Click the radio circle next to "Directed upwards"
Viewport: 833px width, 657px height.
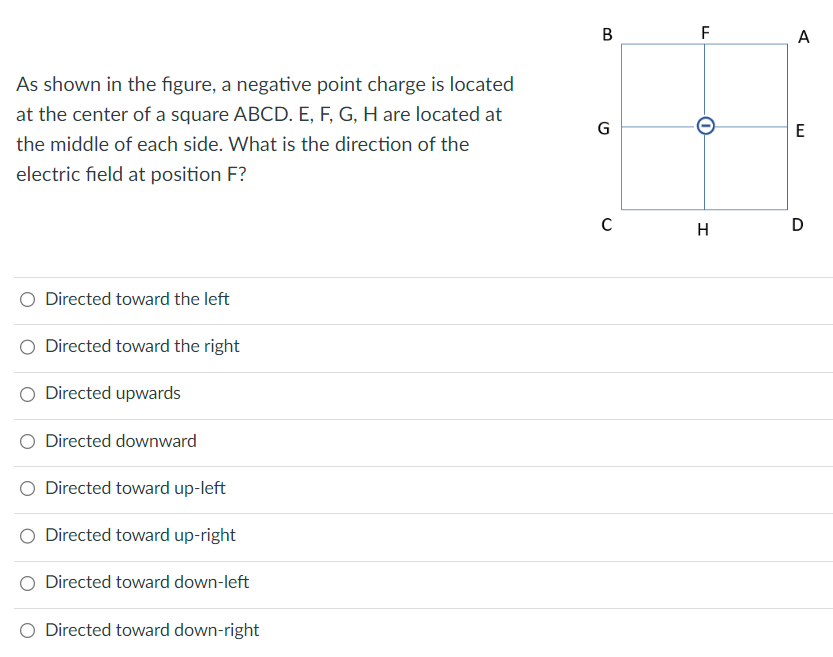pos(27,393)
